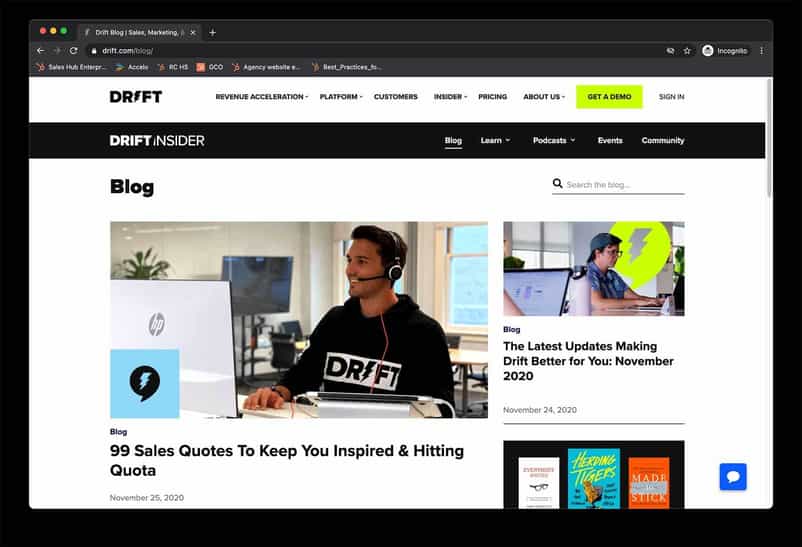Click the eye-slash tracking icon in address bar

[x=670, y=51]
